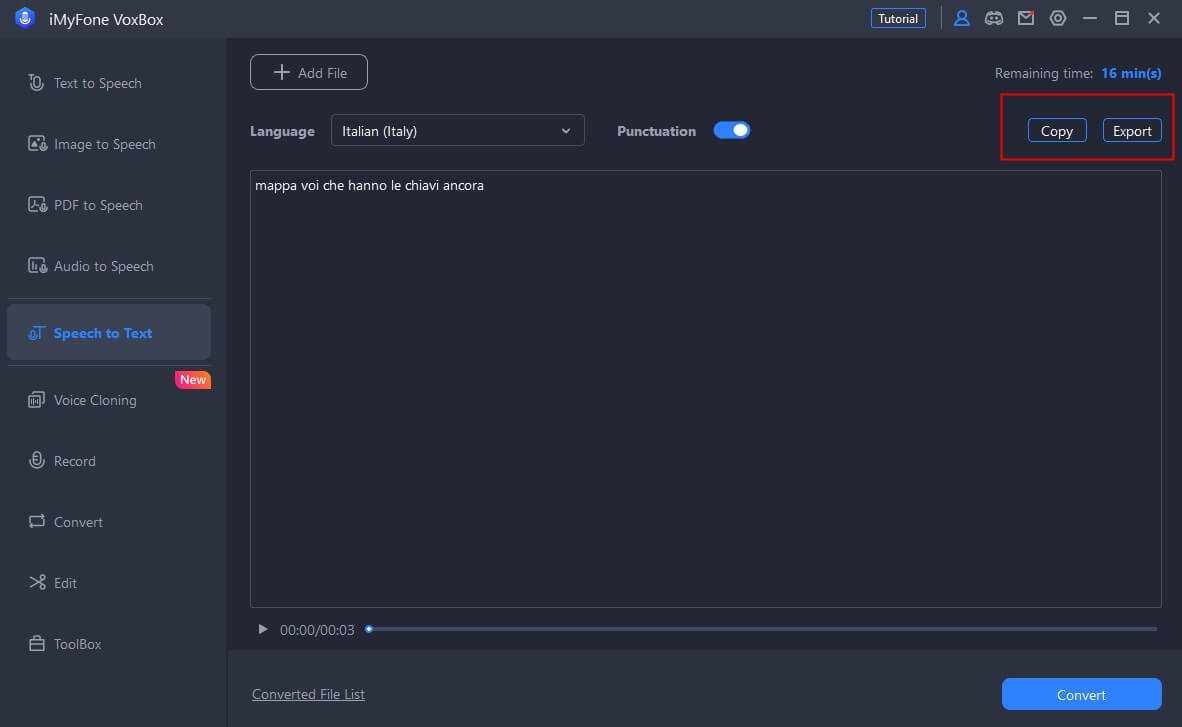Click the 16 min(s) remaining time value
The height and width of the screenshot is (727, 1182).
[1131, 73]
